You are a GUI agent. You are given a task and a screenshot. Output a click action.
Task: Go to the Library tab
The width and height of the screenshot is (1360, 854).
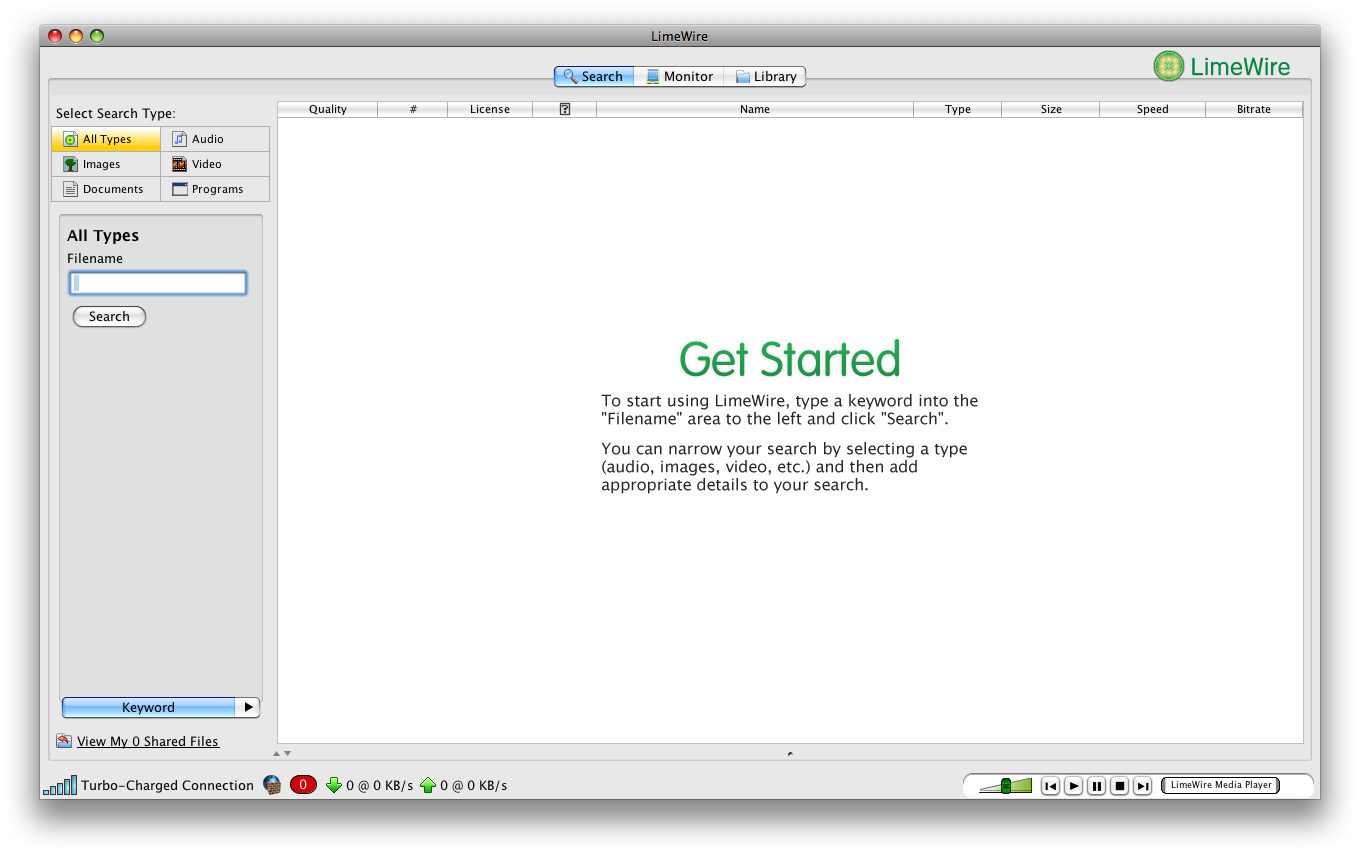coord(765,76)
